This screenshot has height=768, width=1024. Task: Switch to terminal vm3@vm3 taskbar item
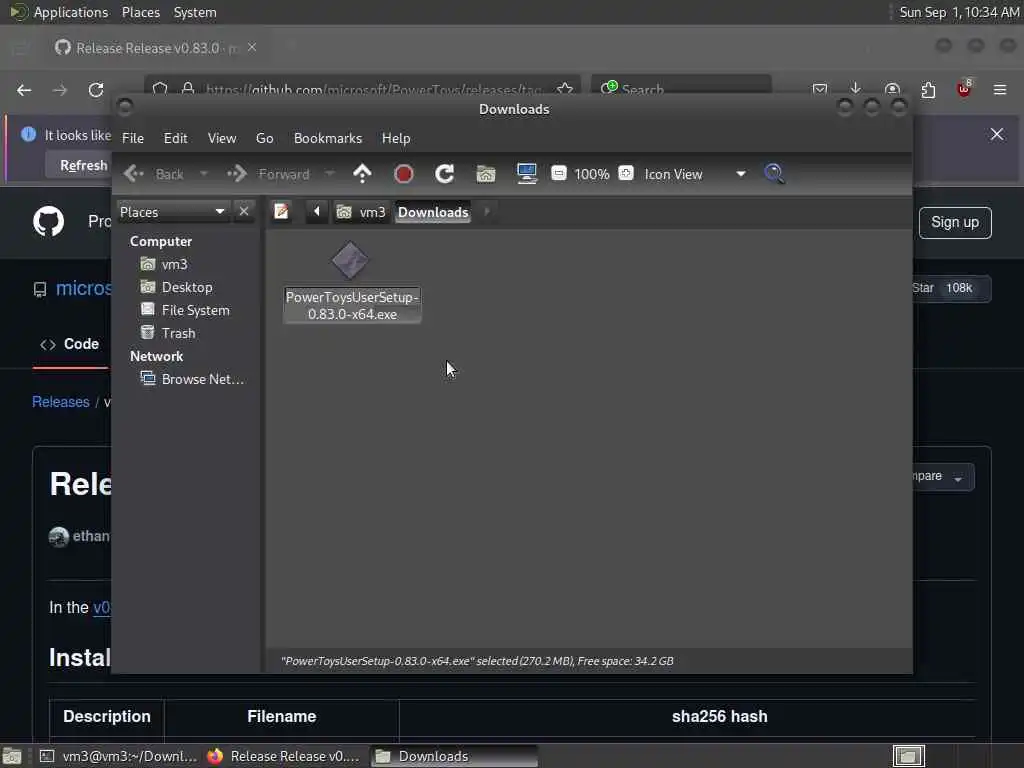tap(118, 756)
